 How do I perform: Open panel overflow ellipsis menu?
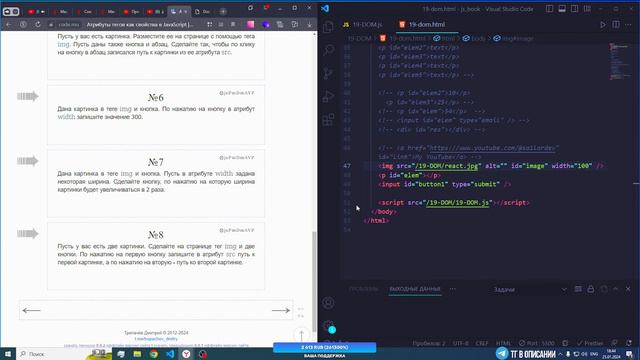coord(453,289)
